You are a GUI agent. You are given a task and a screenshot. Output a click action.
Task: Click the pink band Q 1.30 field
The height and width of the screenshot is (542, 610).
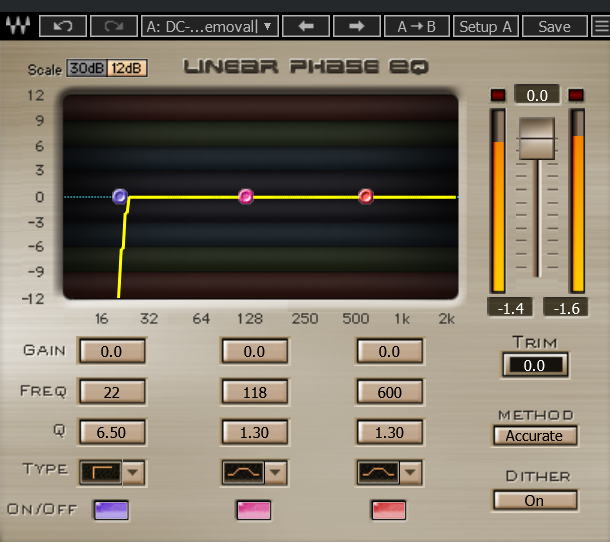[x=254, y=432]
